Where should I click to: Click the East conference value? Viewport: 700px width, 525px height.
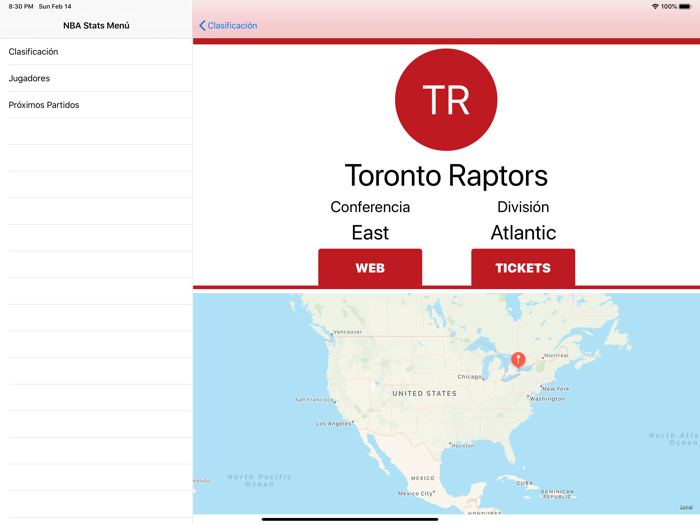coord(370,233)
